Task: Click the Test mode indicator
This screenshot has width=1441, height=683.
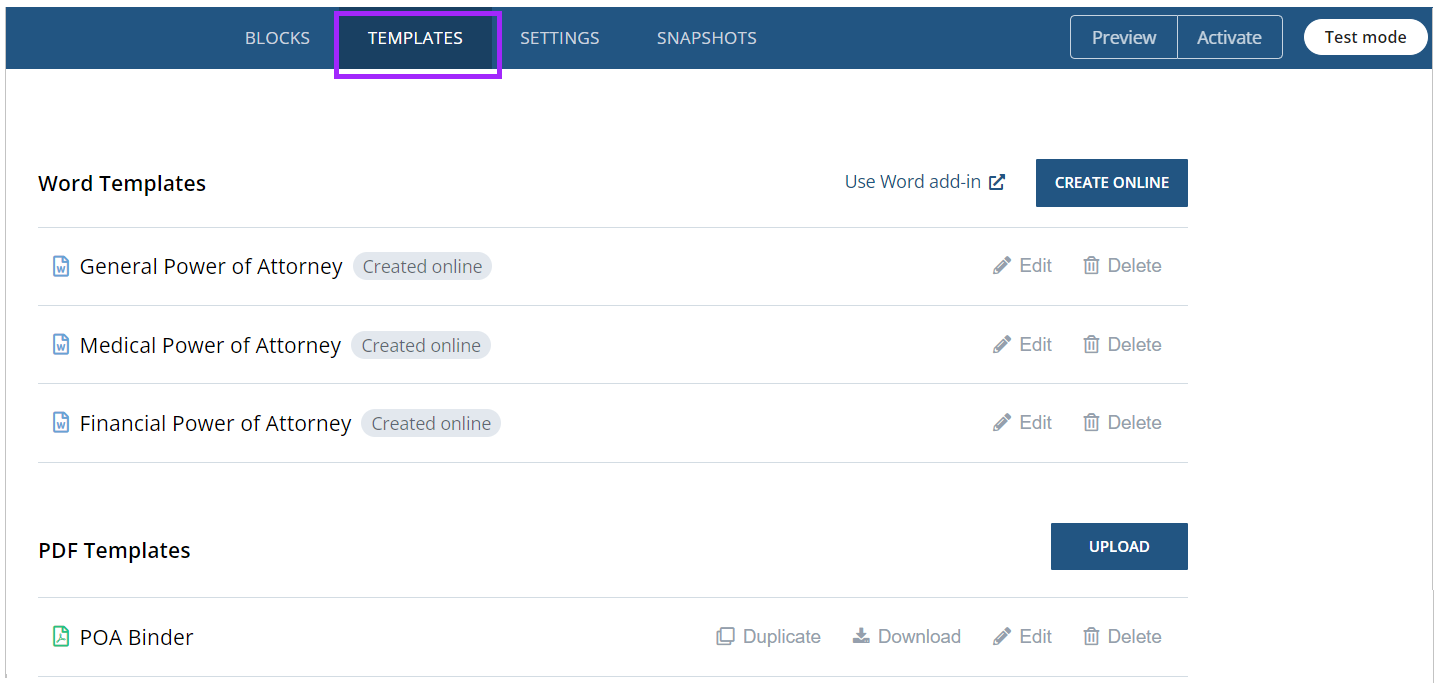Action: (x=1365, y=36)
